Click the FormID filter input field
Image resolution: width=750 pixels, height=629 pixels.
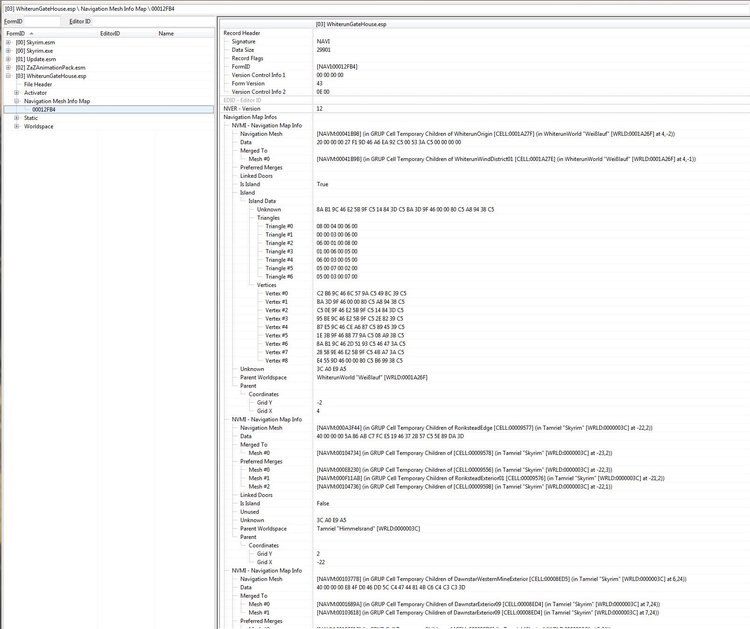tap(41, 22)
